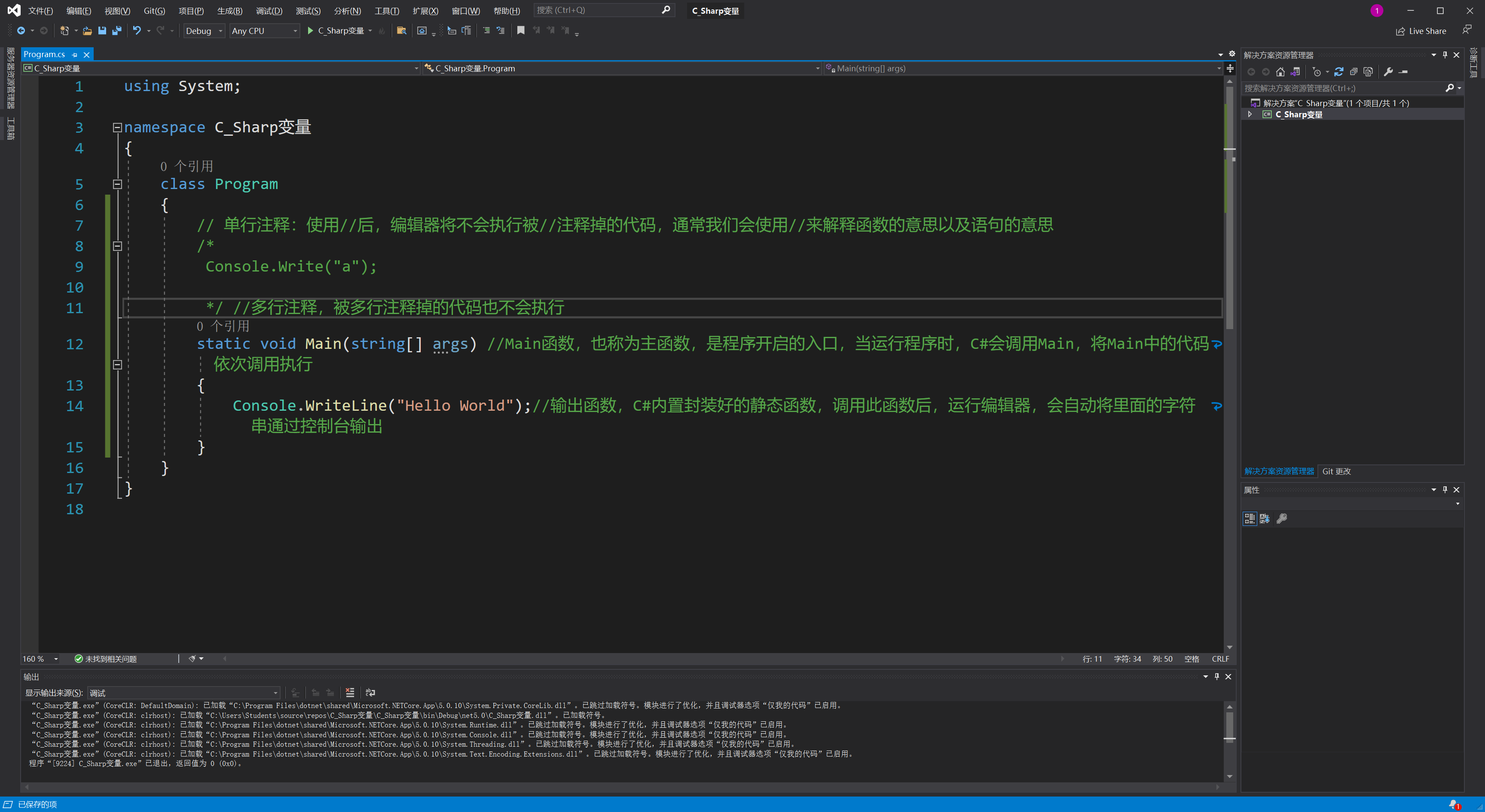Comment out the selected lines

[486, 31]
